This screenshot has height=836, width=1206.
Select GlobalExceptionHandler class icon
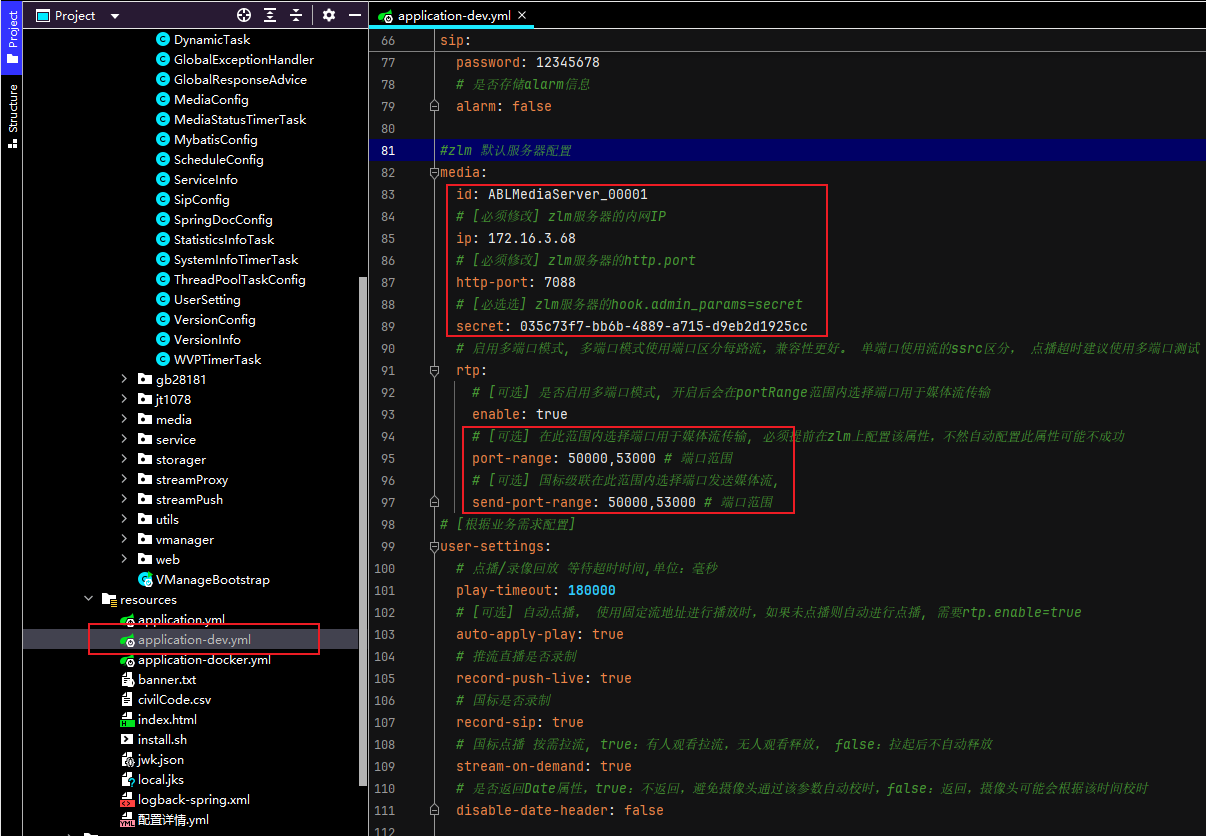tap(163, 59)
